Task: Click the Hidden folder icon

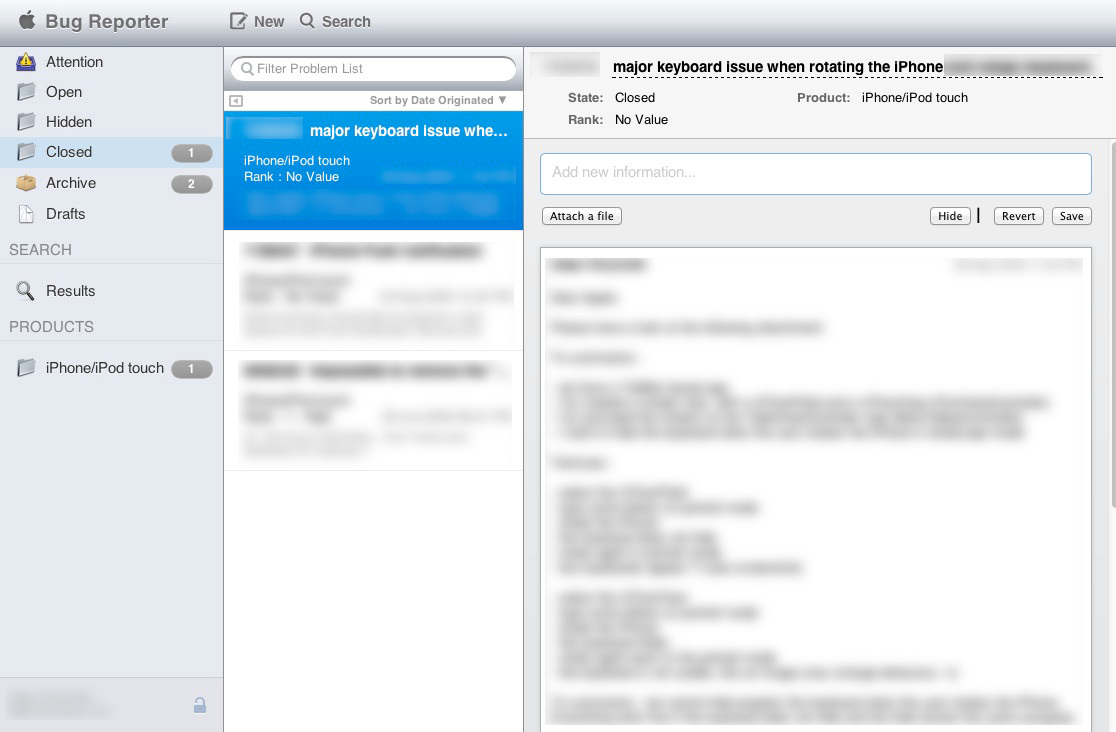Action: (26, 122)
